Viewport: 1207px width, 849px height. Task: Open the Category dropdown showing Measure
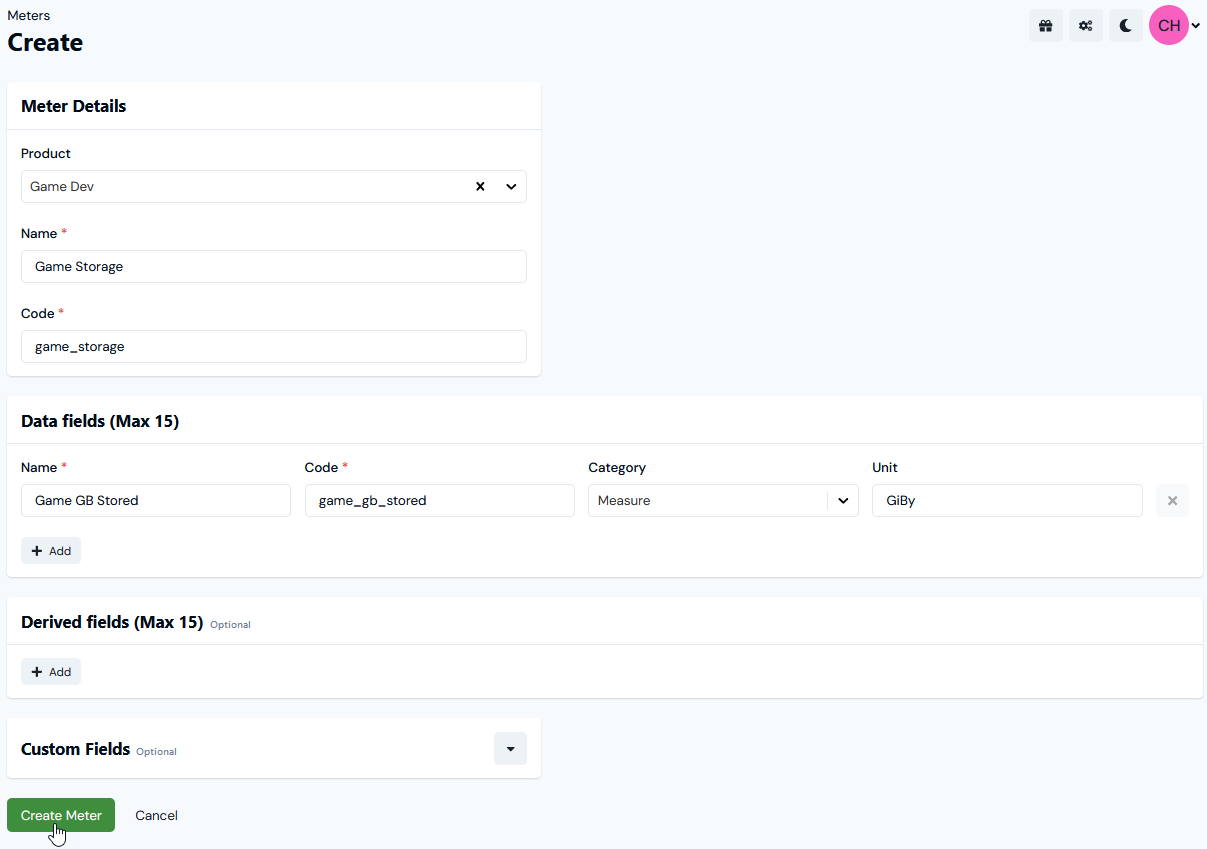click(843, 500)
